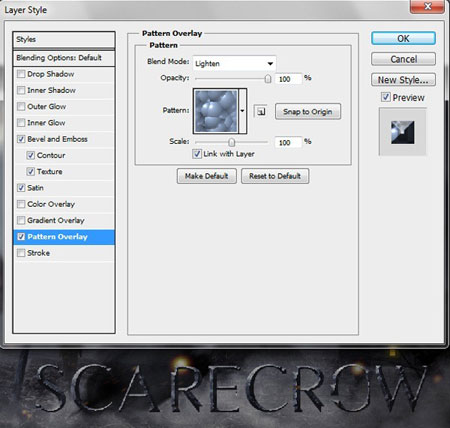Select the Gradient Overlay style entry
The width and height of the screenshot is (450, 428).
point(64,220)
